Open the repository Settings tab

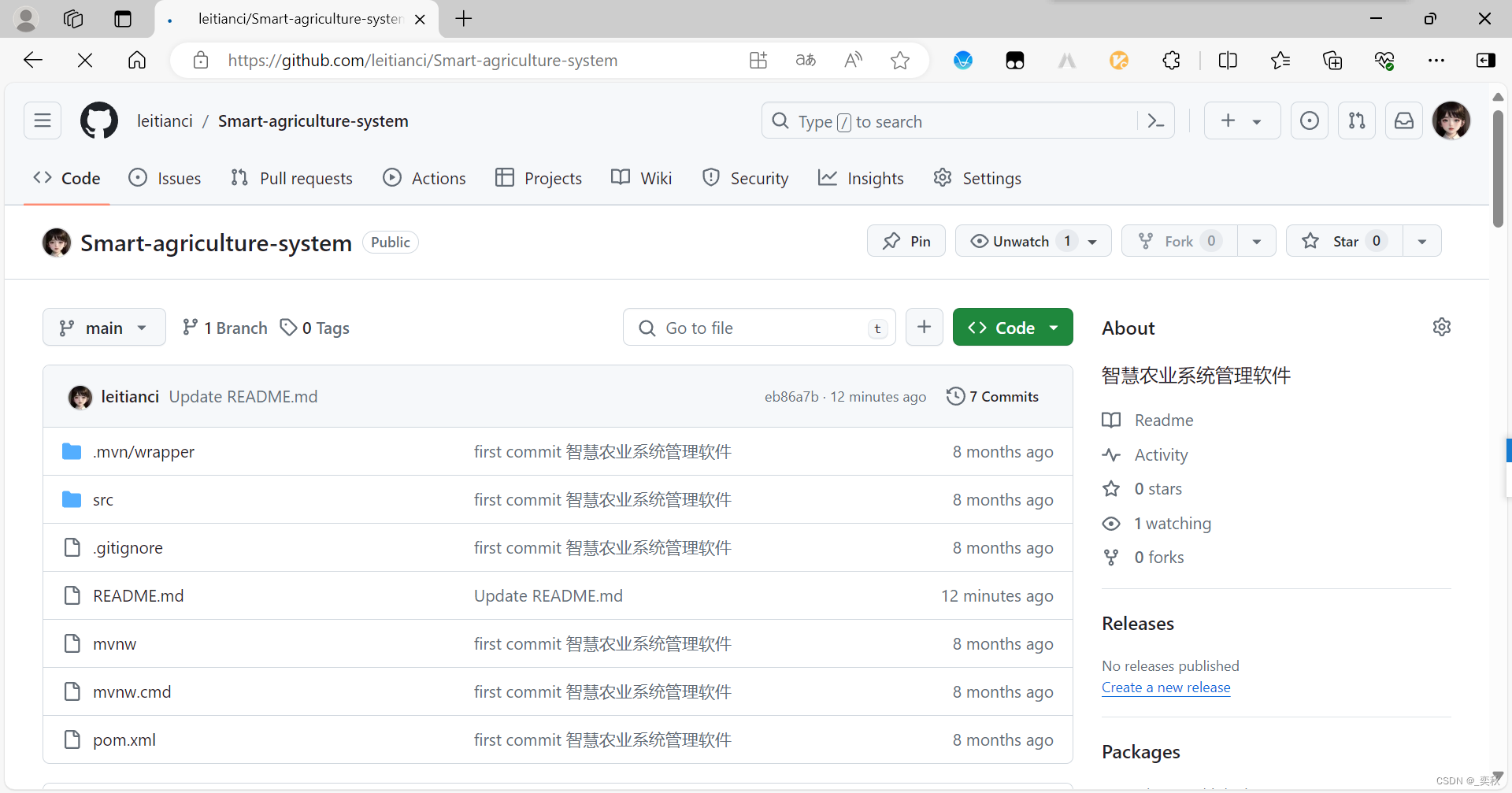coord(977,178)
